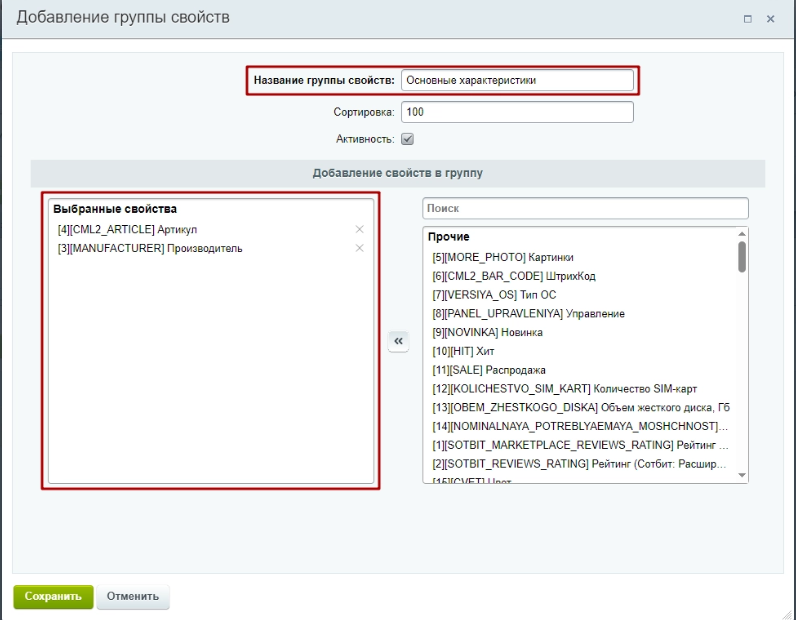Maximize the dialog window
Screen dimensions: 796x620
tap(748, 19)
